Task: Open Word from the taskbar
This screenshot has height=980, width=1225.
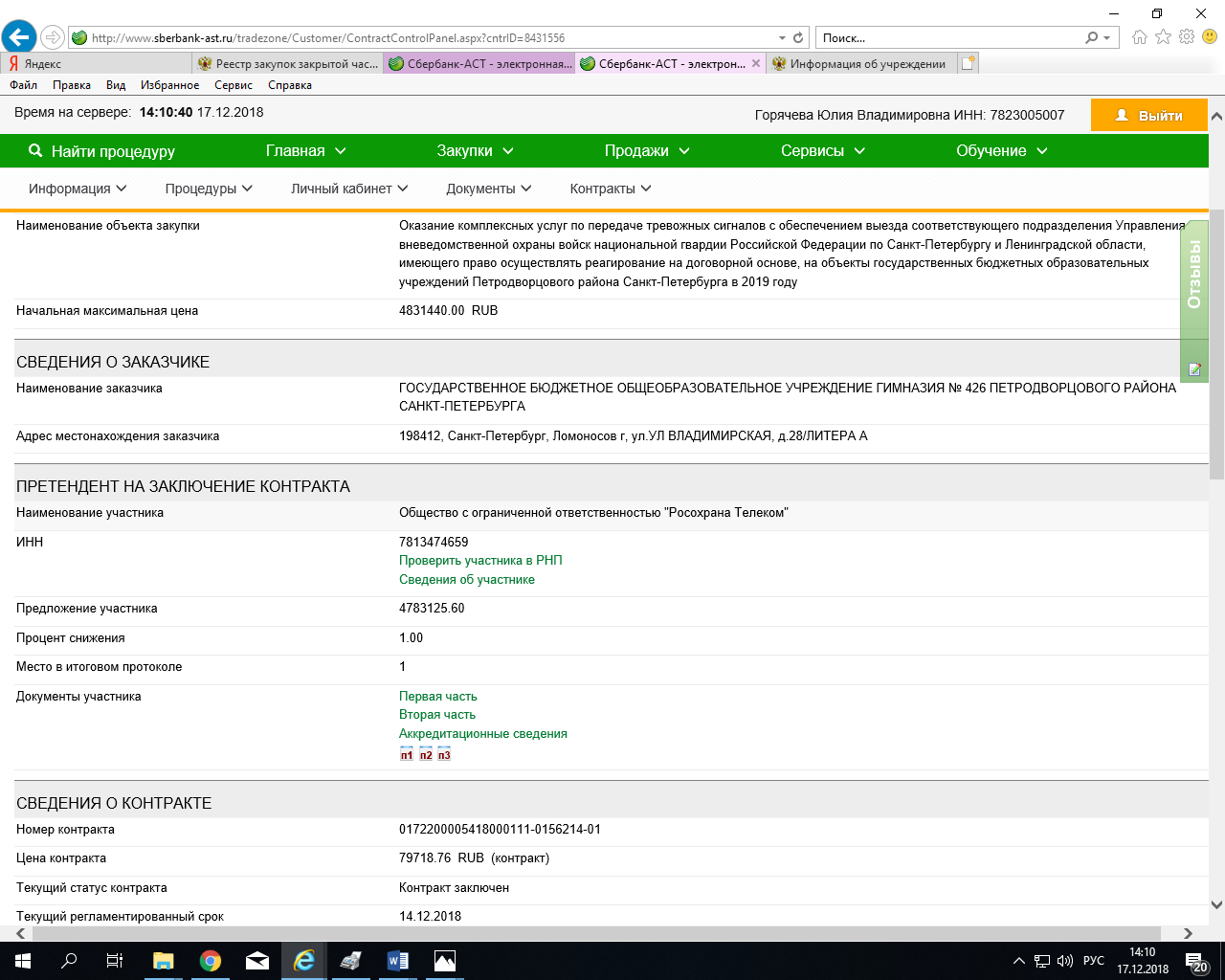Action: 397,961
